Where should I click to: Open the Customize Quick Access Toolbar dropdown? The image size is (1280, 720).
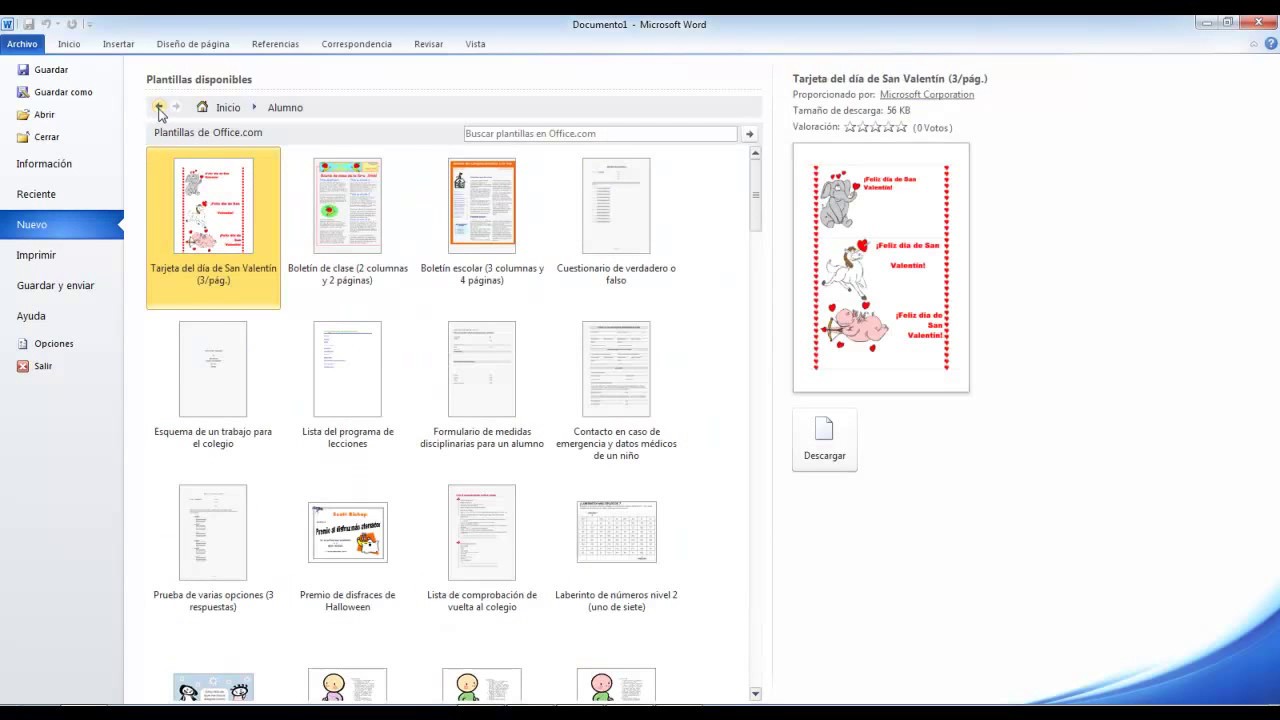point(89,24)
